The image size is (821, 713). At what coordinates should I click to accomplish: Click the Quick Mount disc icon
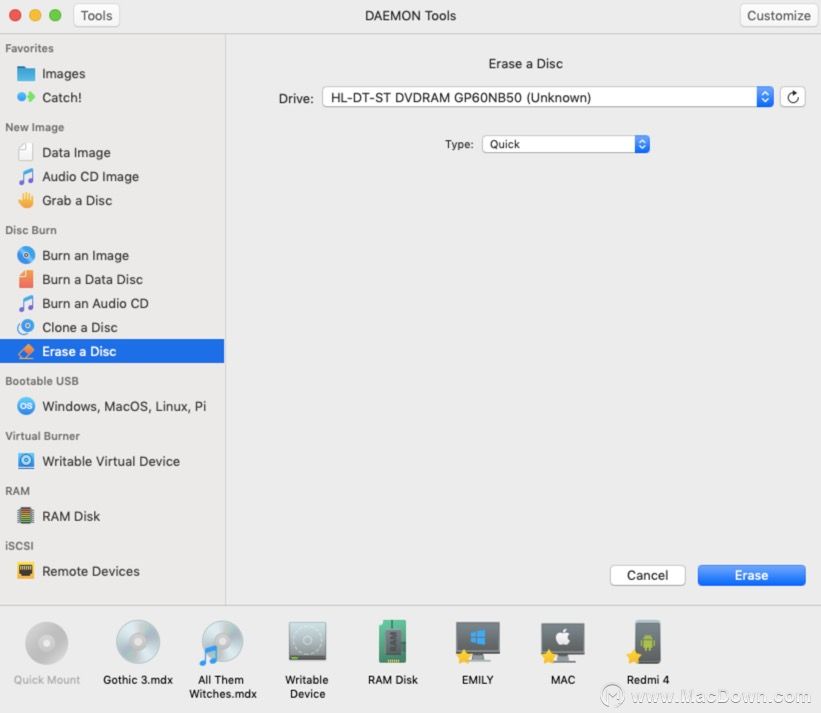pos(47,643)
